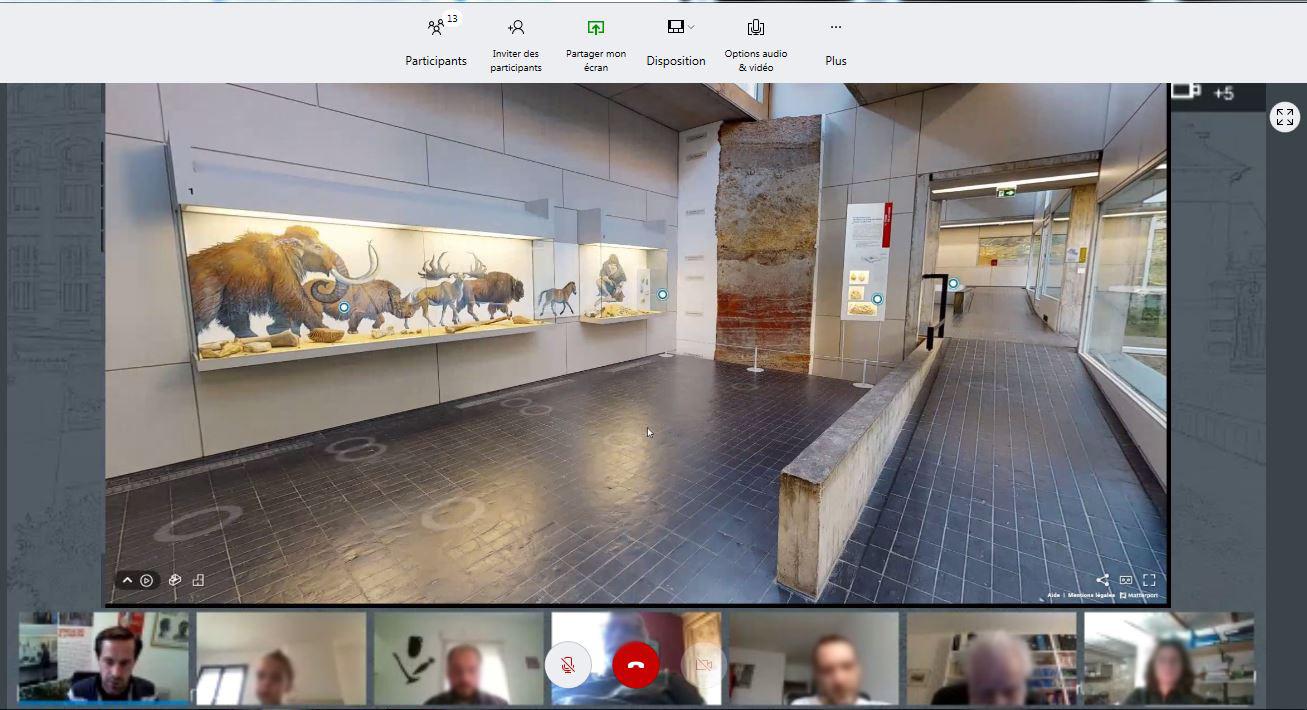The width and height of the screenshot is (1307, 710).
Task: Toggle the microphone mute button
Action: click(x=568, y=665)
